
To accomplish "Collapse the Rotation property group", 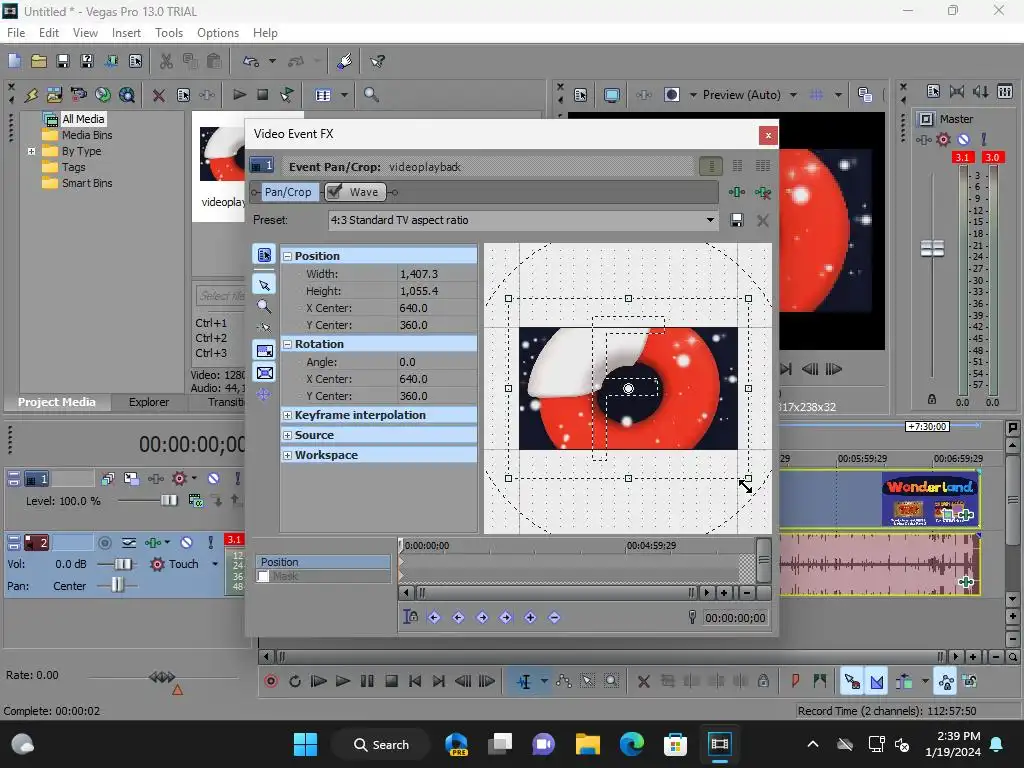I will pyautogui.click(x=287, y=345).
